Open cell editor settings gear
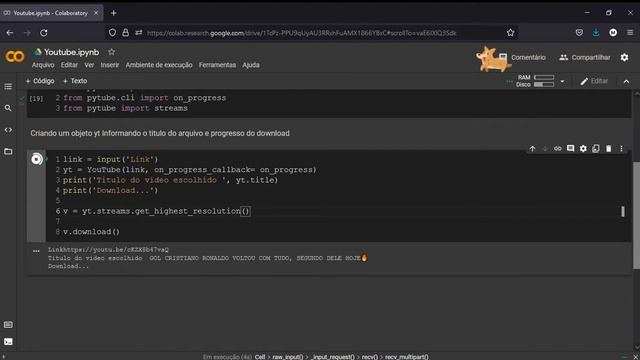Image resolution: width=640 pixels, height=360 pixels. click(x=583, y=149)
